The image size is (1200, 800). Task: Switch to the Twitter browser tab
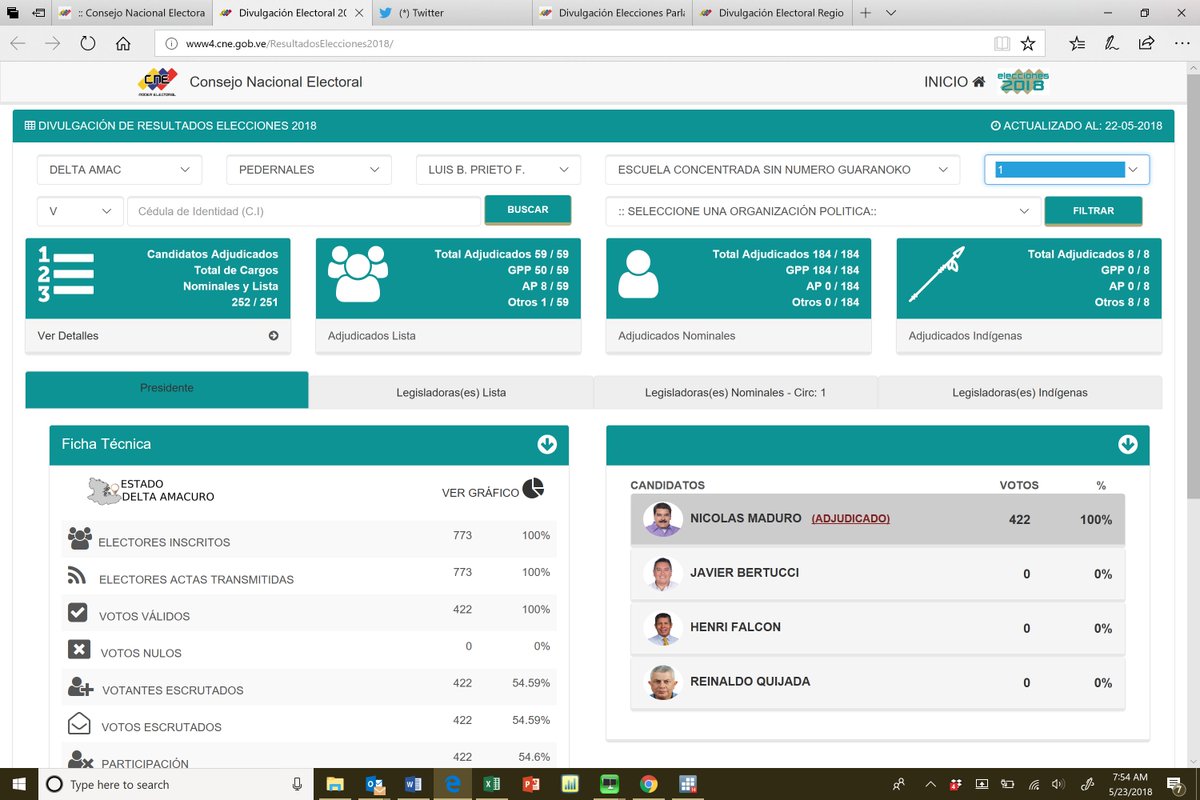point(451,13)
